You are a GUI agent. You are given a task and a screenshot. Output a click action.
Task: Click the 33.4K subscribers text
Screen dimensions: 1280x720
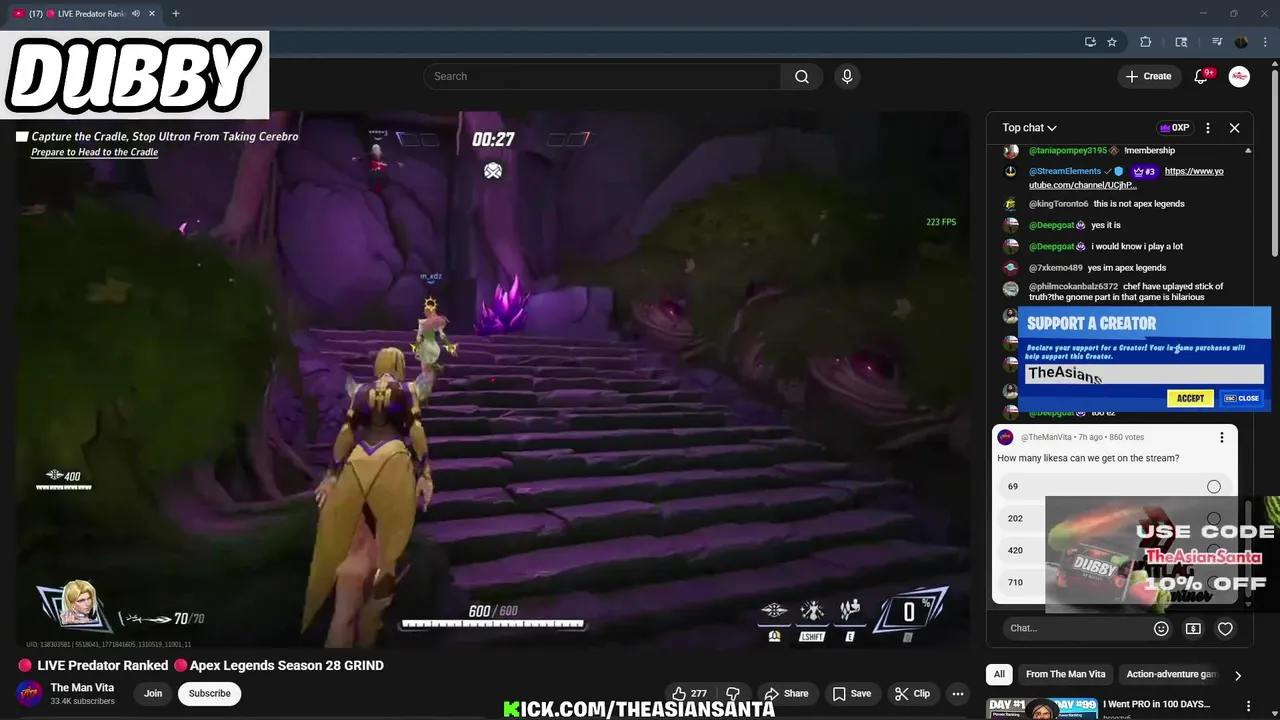coord(82,701)
